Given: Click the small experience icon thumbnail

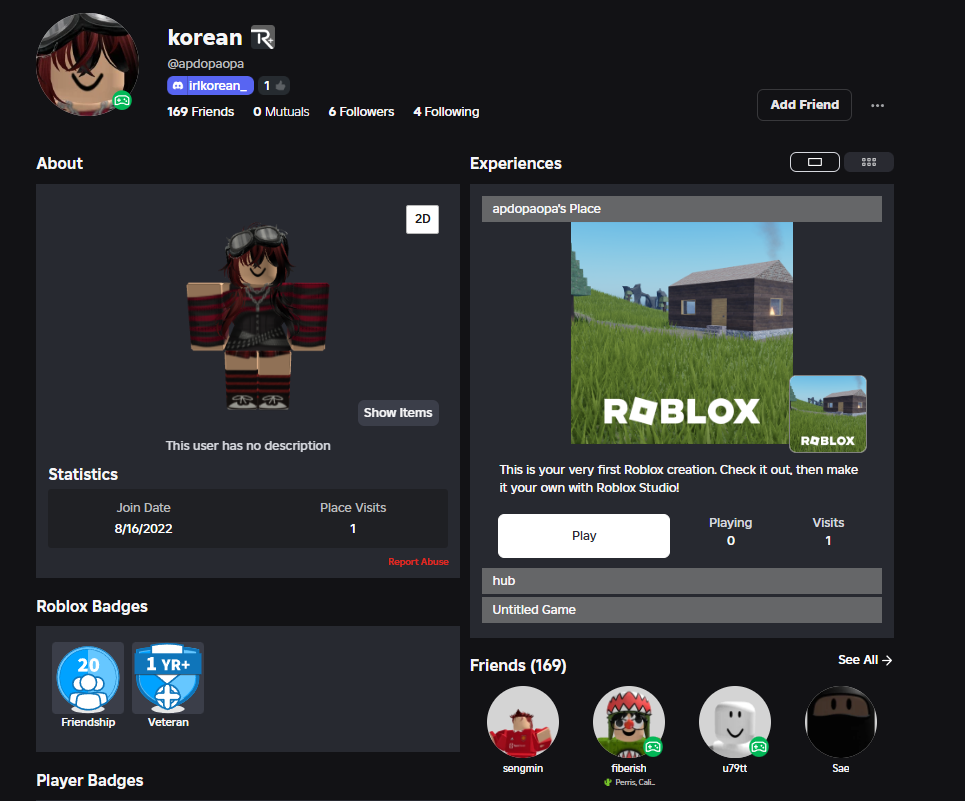Looking at the screenshot, I should pos(828,414).
